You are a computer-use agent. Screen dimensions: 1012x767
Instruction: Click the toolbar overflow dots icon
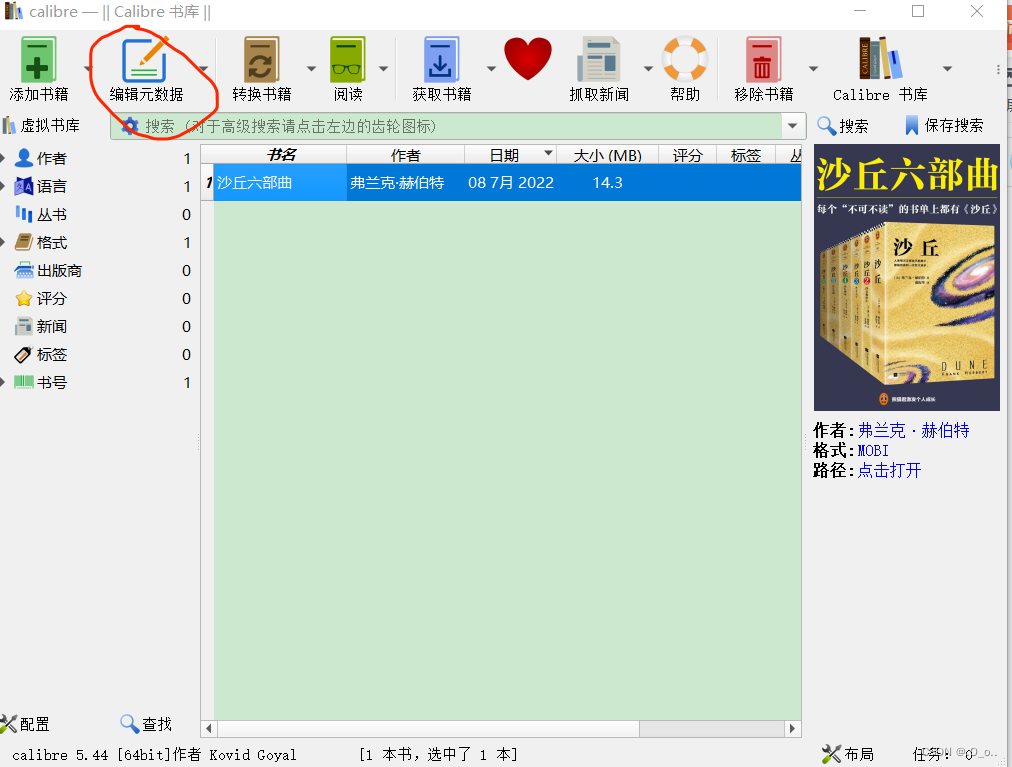pyautogui.click(x=998, y=69)
